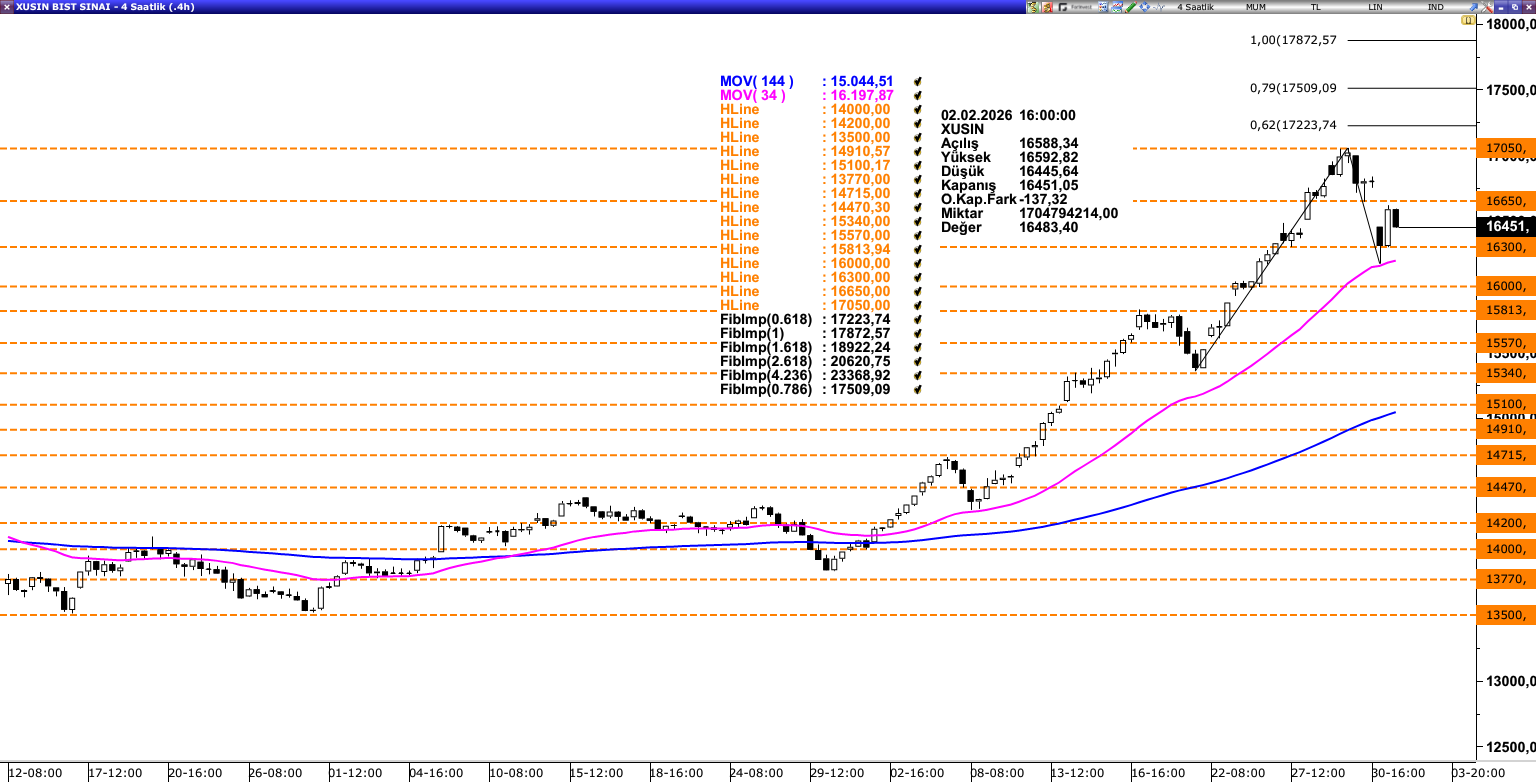The image size is (1536, 782).
Task: Click the first green chart icon in toolbar
Action: (x=1033, y=7)
